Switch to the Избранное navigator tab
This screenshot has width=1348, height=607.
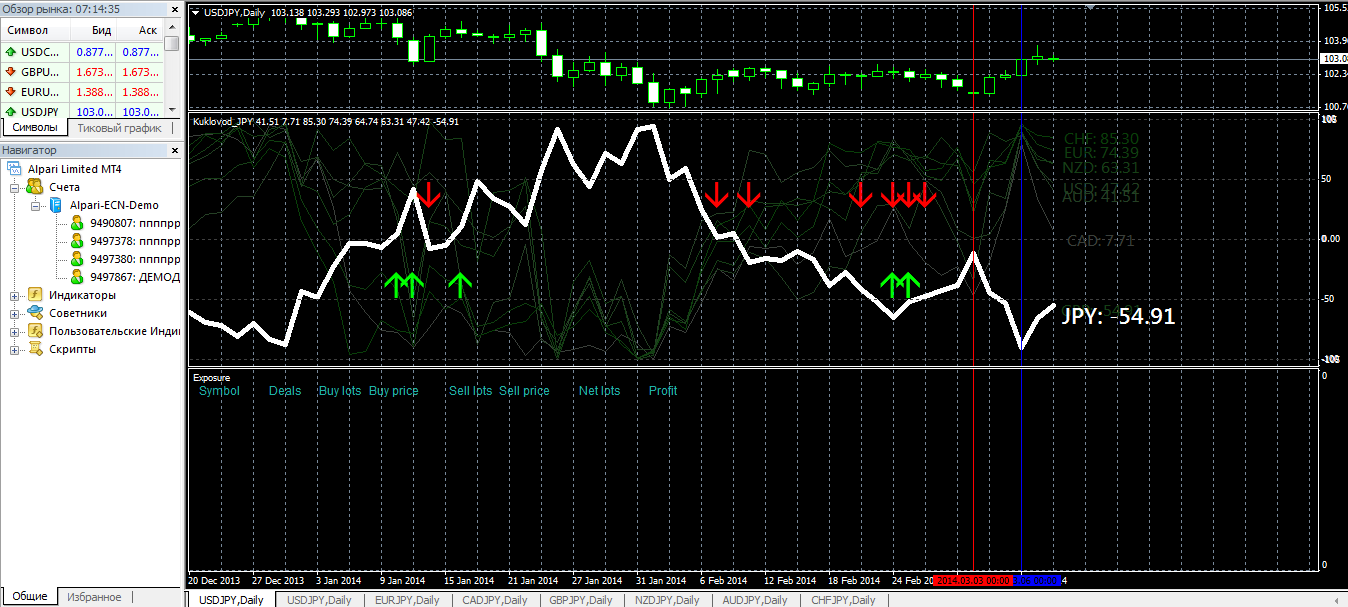94,597
